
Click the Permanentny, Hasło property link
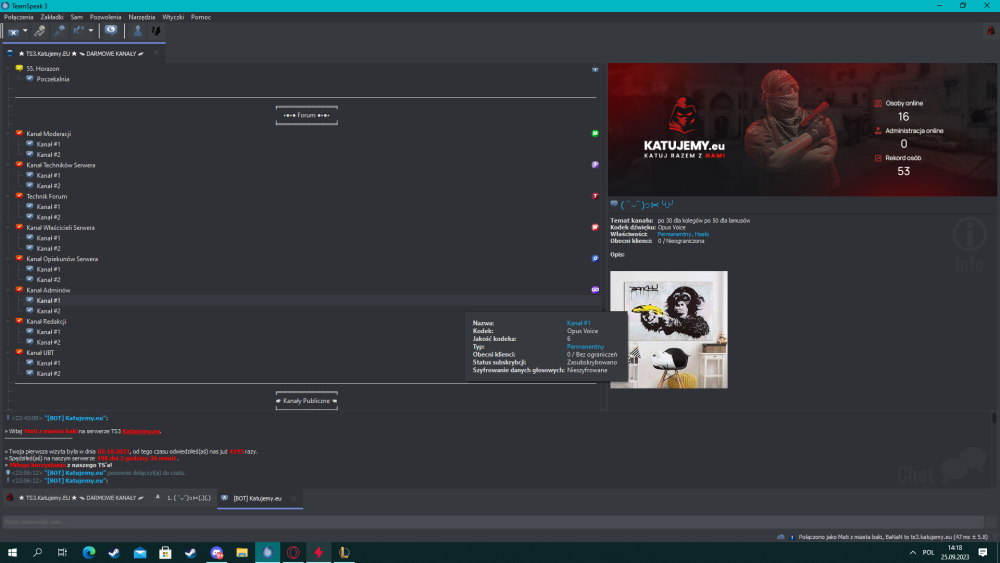pyautogui.click(x=683, y=234)
